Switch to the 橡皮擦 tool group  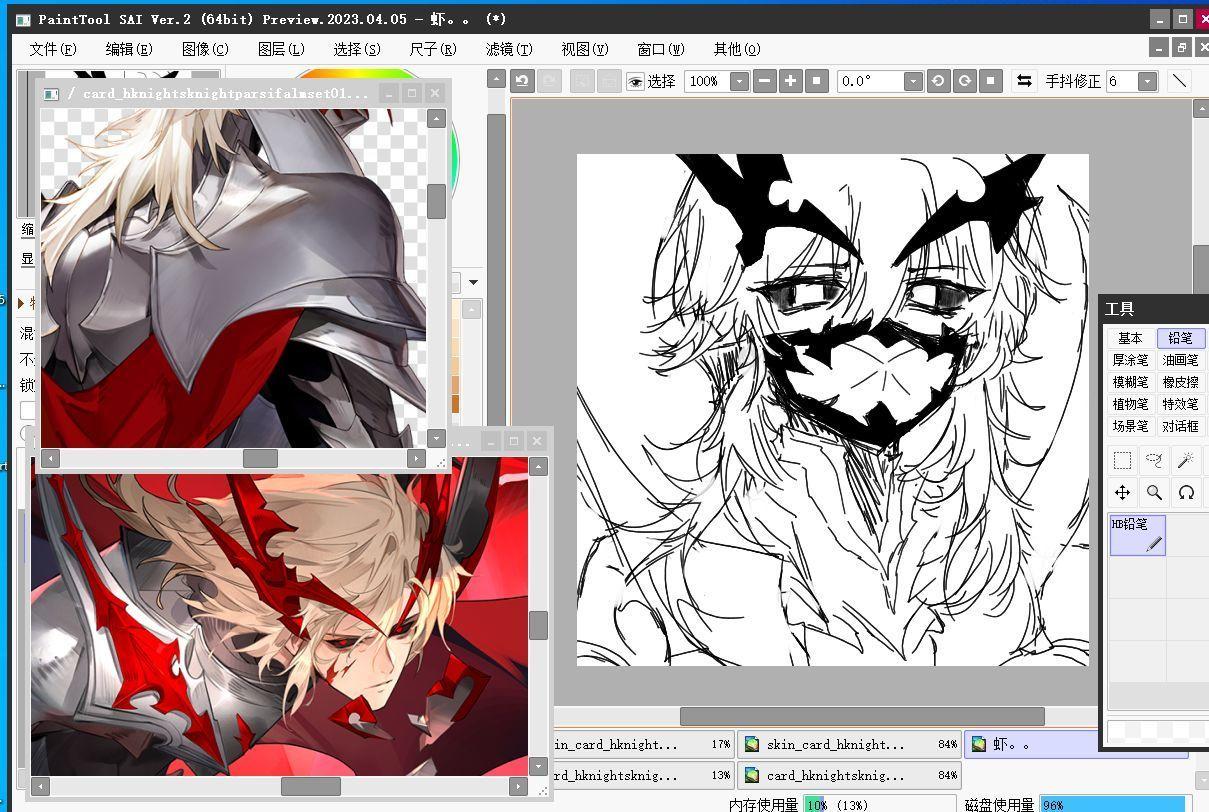coord(1180,382)
